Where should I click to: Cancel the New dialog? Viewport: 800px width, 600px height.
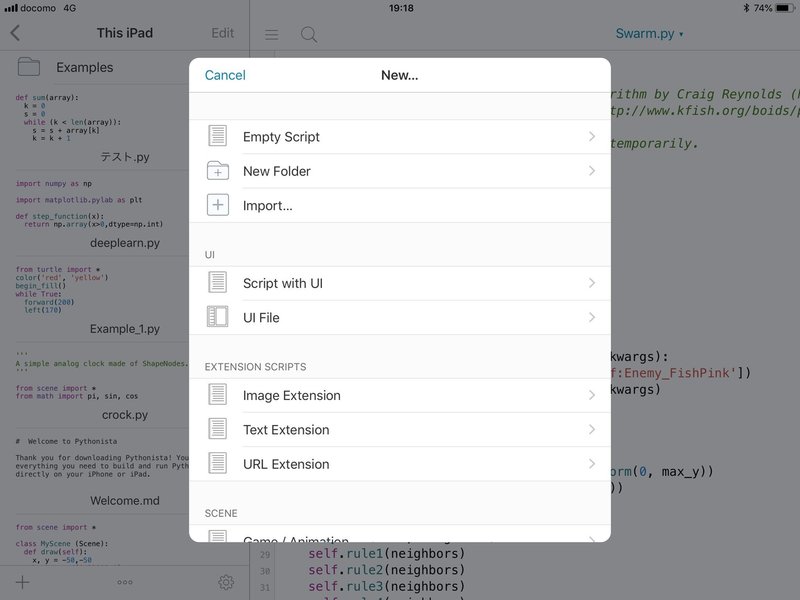pyautogui.click(x=225, y=75)
